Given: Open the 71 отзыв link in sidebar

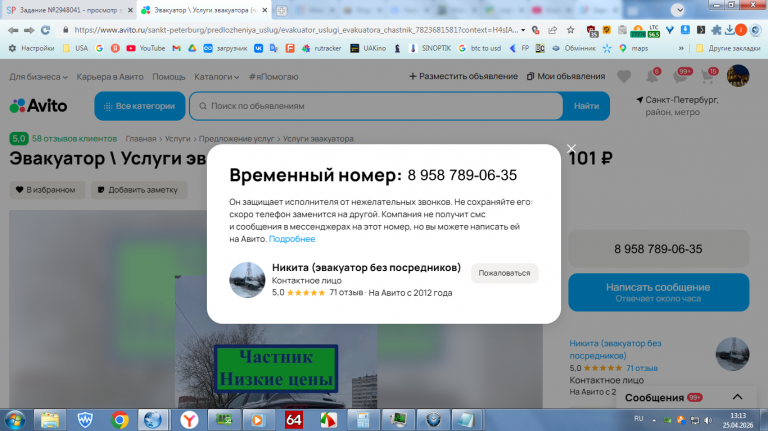Looking at the screenshot, I should (x=642, y=368).
